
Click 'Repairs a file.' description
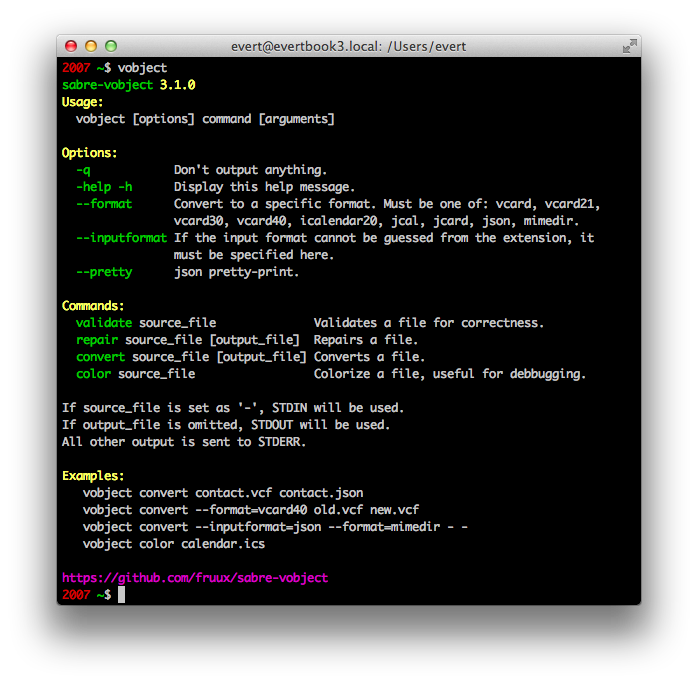click(366, 340)
